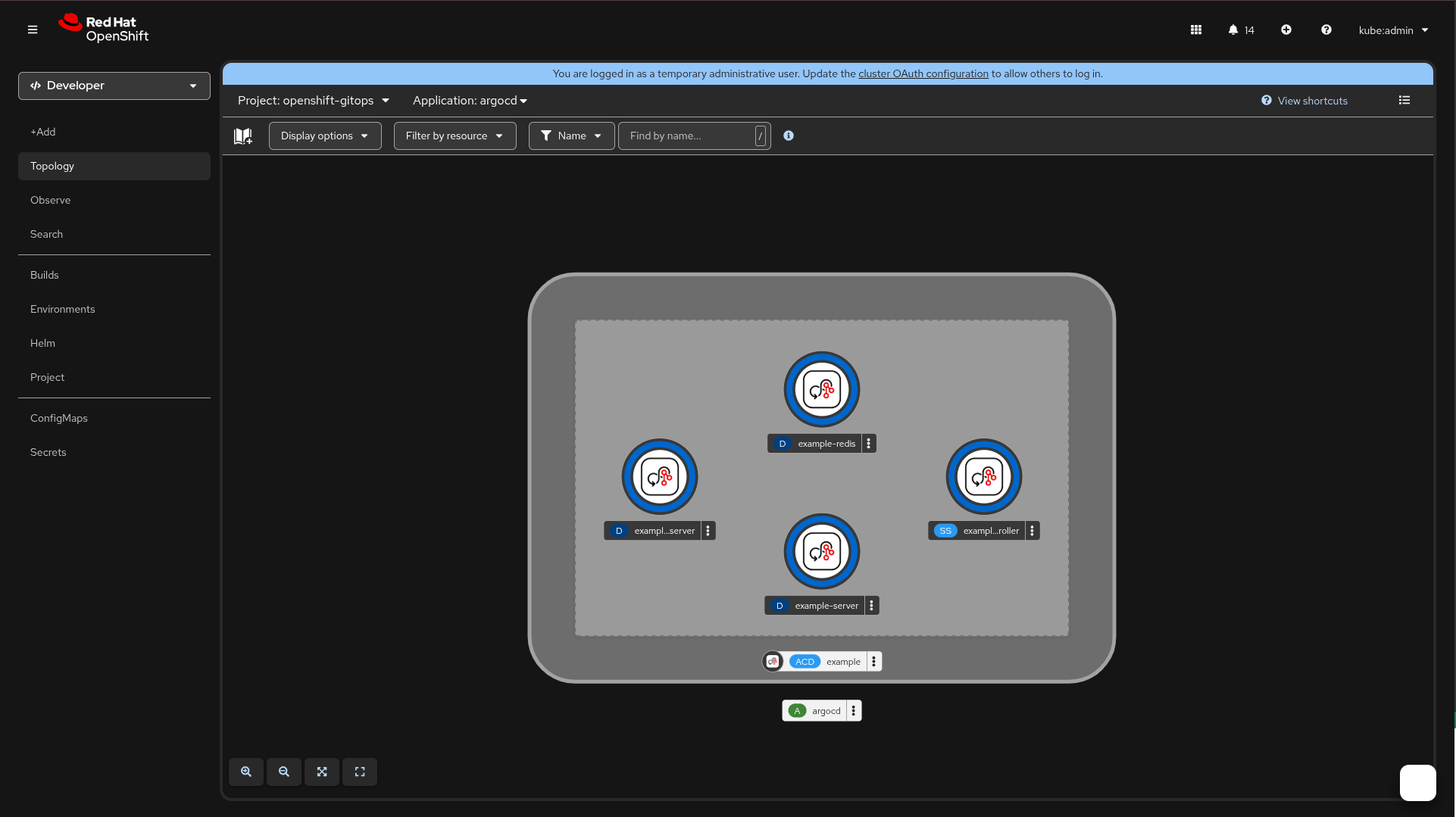Fit topology to screen

point(322,772)
